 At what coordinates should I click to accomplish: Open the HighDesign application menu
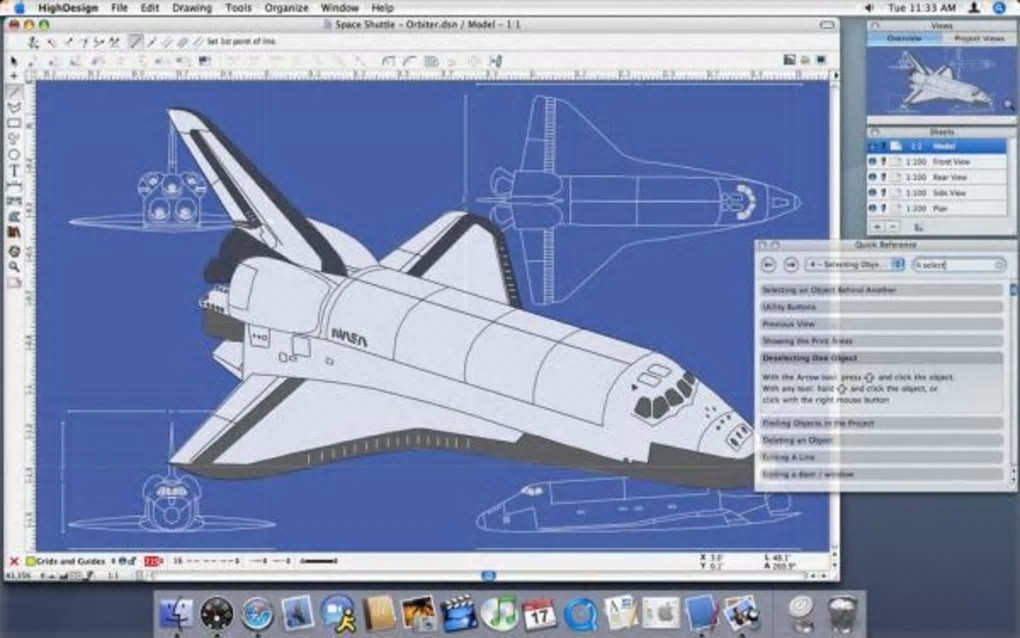[x=68, y=8]
